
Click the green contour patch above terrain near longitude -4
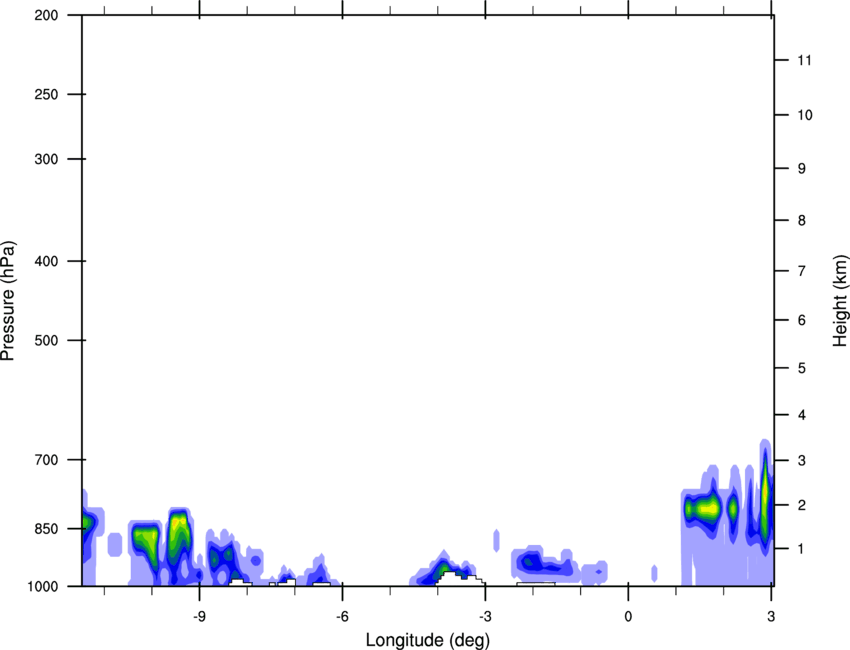click(x=443, y=568)
